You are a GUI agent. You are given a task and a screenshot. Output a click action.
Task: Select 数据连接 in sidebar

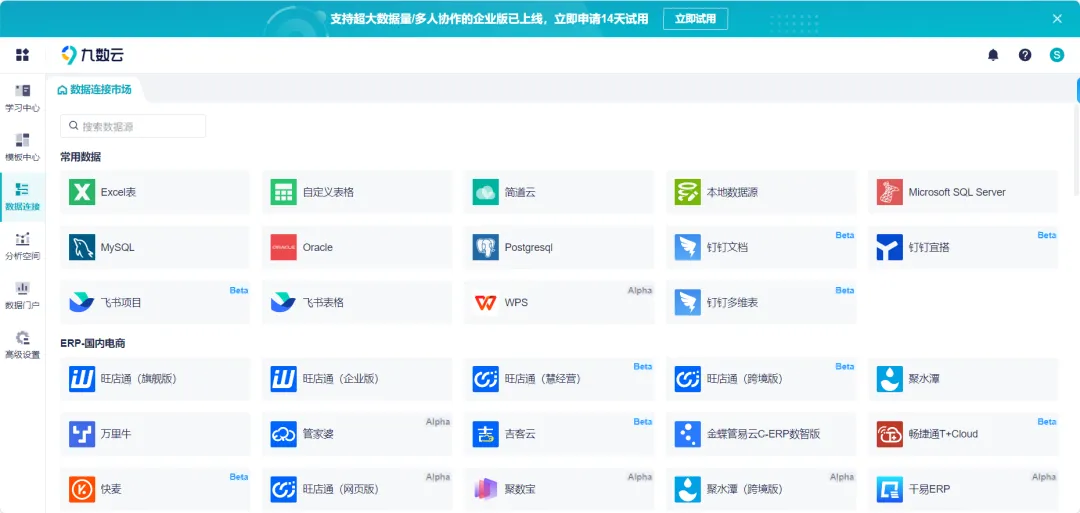23,197
